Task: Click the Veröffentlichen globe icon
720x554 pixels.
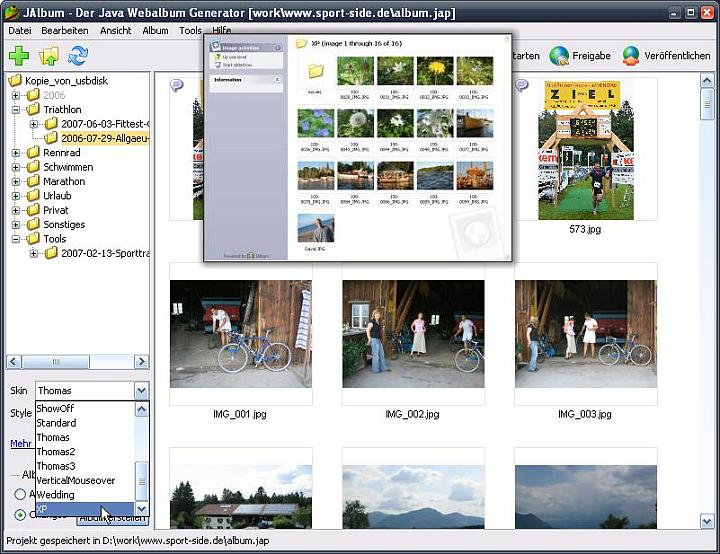Action: point(632,56)
